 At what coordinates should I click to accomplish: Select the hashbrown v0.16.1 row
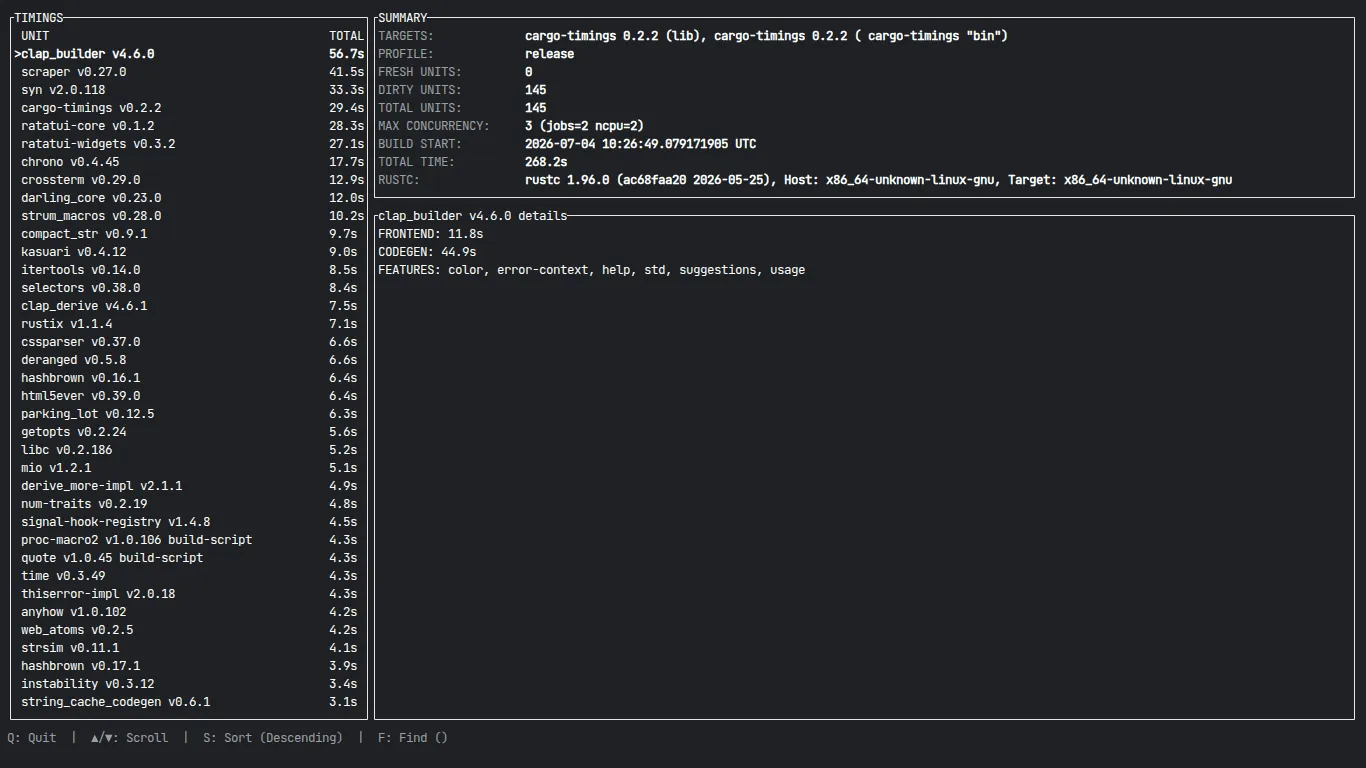pos(189,378)
